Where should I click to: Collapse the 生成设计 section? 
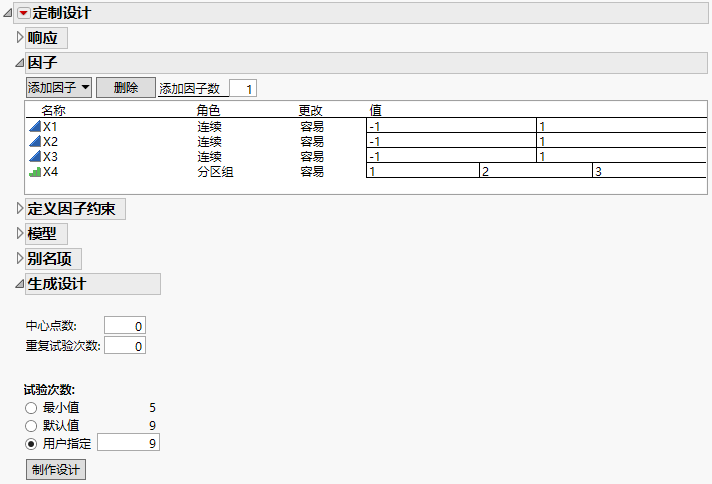20,284
